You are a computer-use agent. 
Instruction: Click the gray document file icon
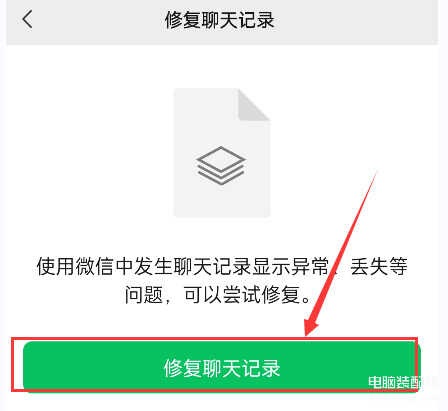click(222, 153)
